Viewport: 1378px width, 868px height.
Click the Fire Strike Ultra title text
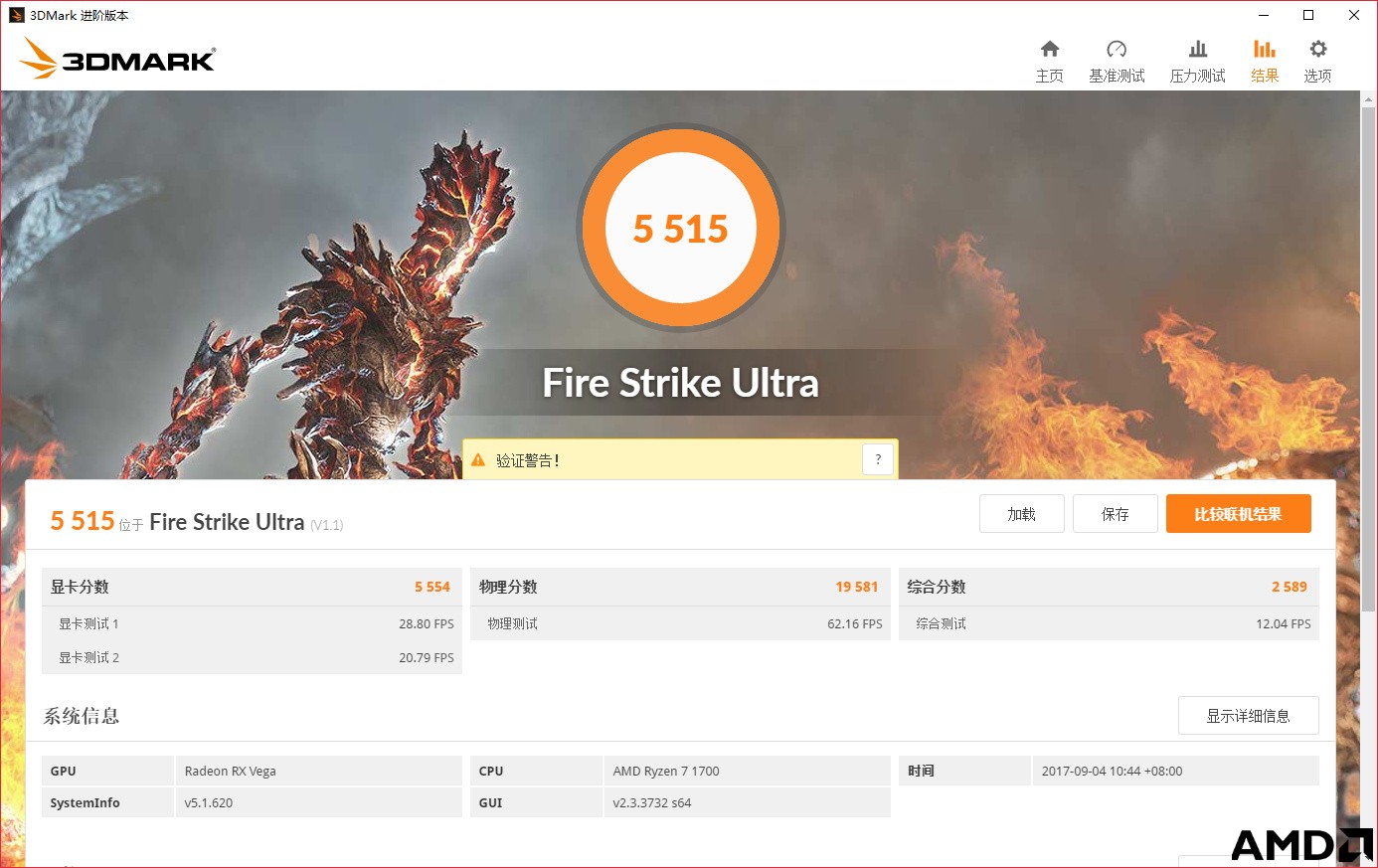click(x=681, y=383)
